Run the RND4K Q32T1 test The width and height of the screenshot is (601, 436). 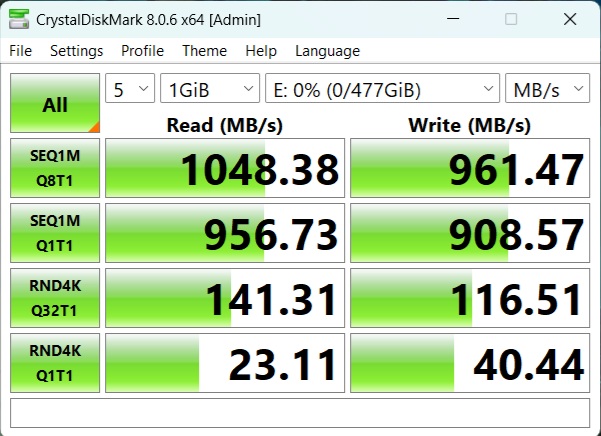point(55,298)
